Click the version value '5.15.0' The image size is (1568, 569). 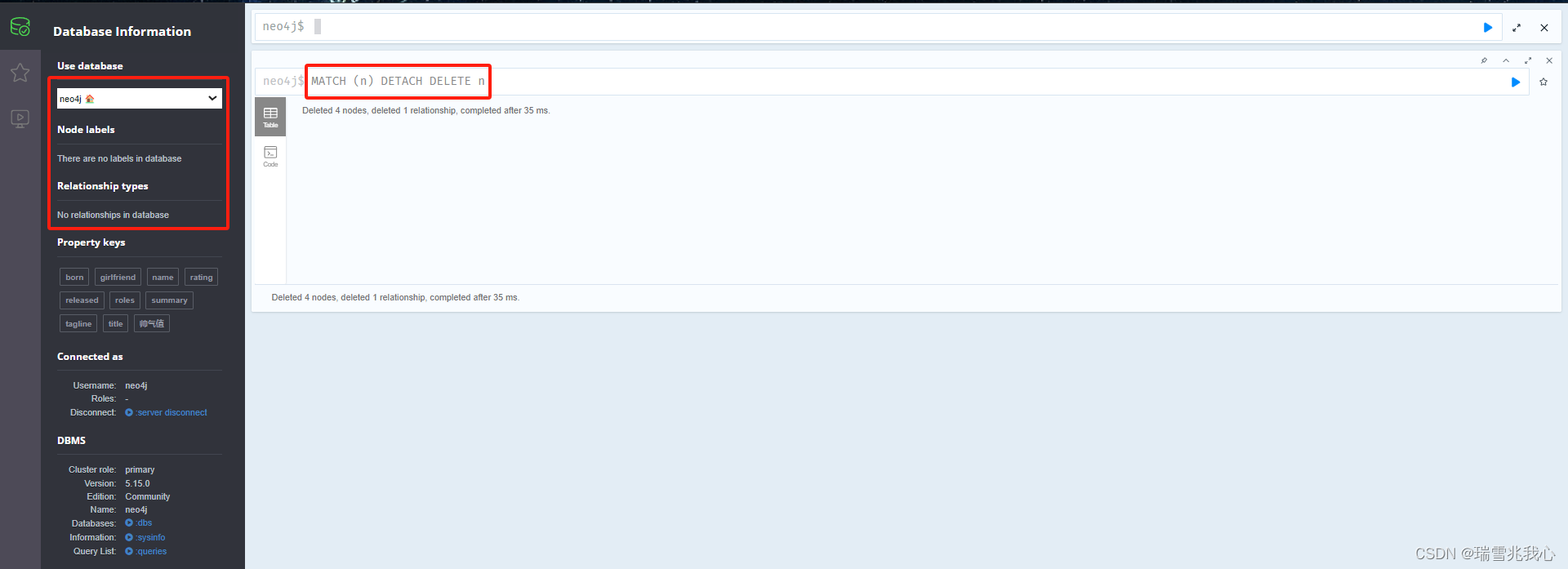point(137,484)
